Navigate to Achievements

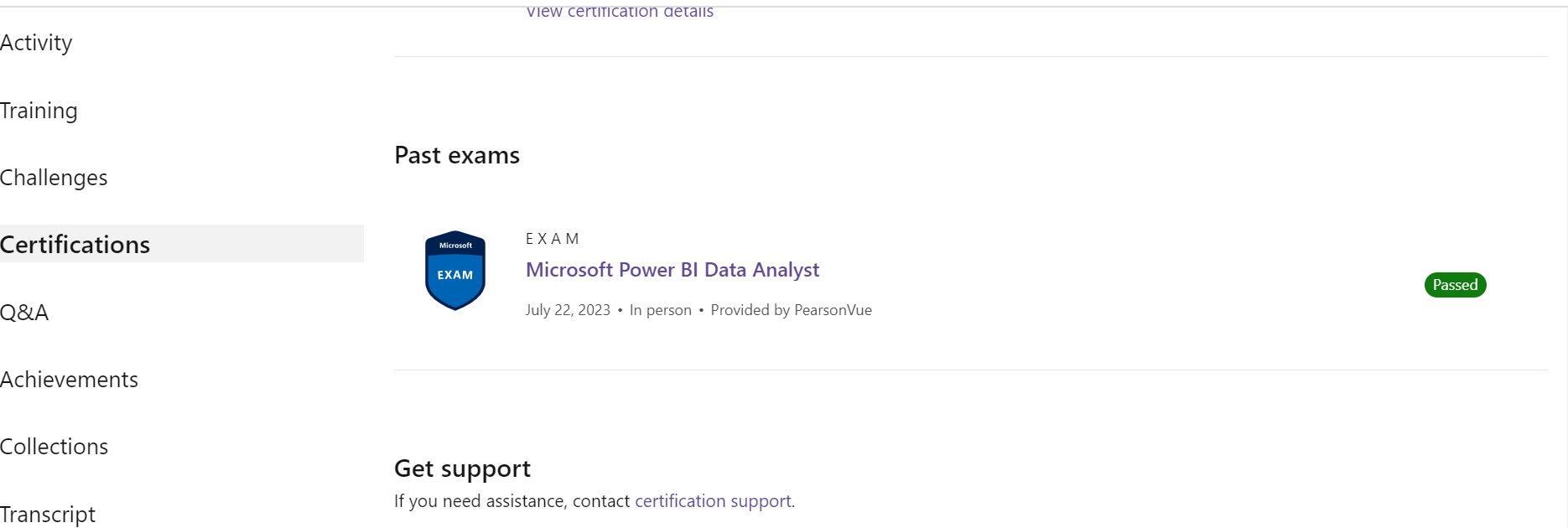click(x=69, y=380)
